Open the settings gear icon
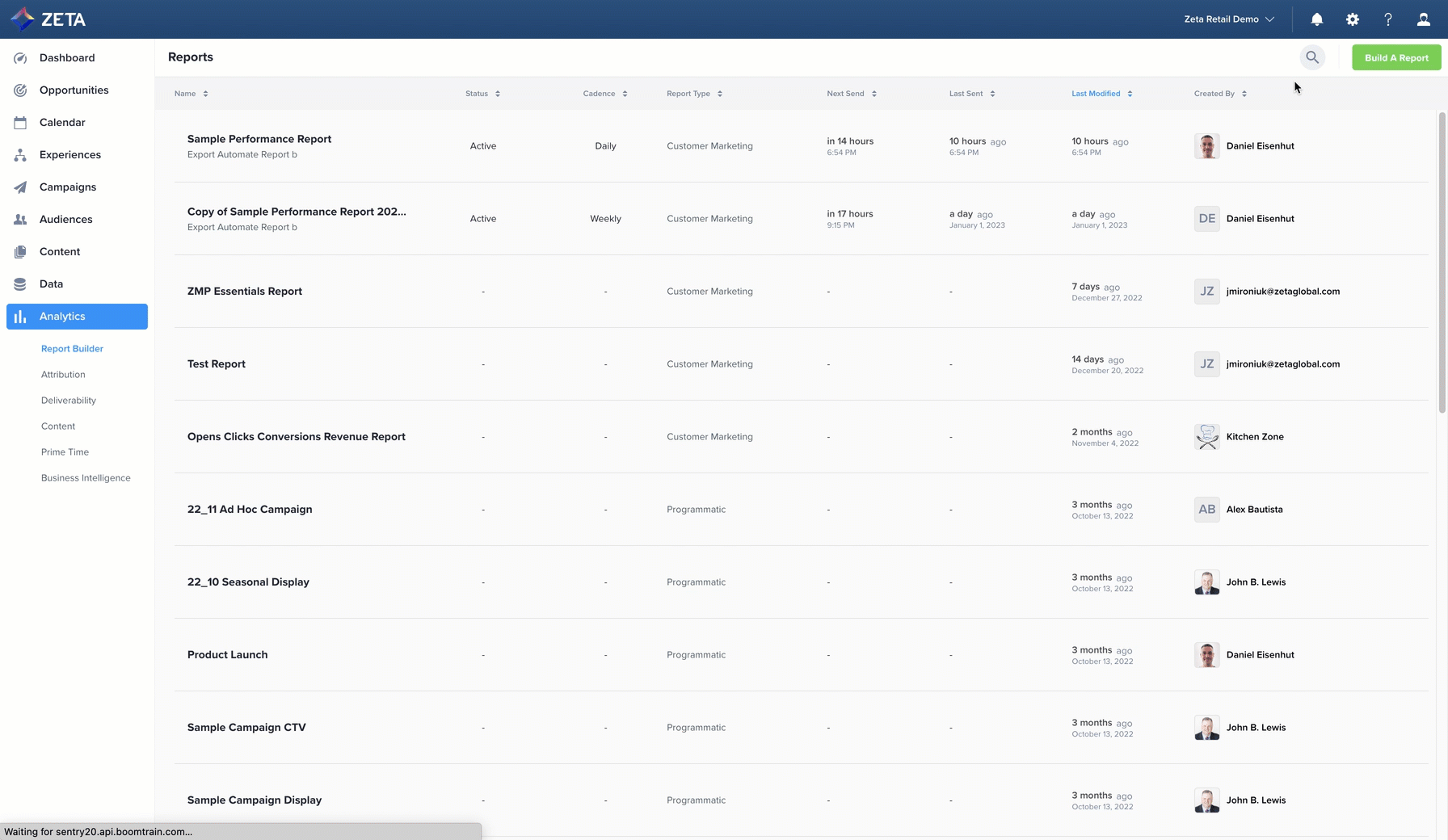 click(1352, 19)
